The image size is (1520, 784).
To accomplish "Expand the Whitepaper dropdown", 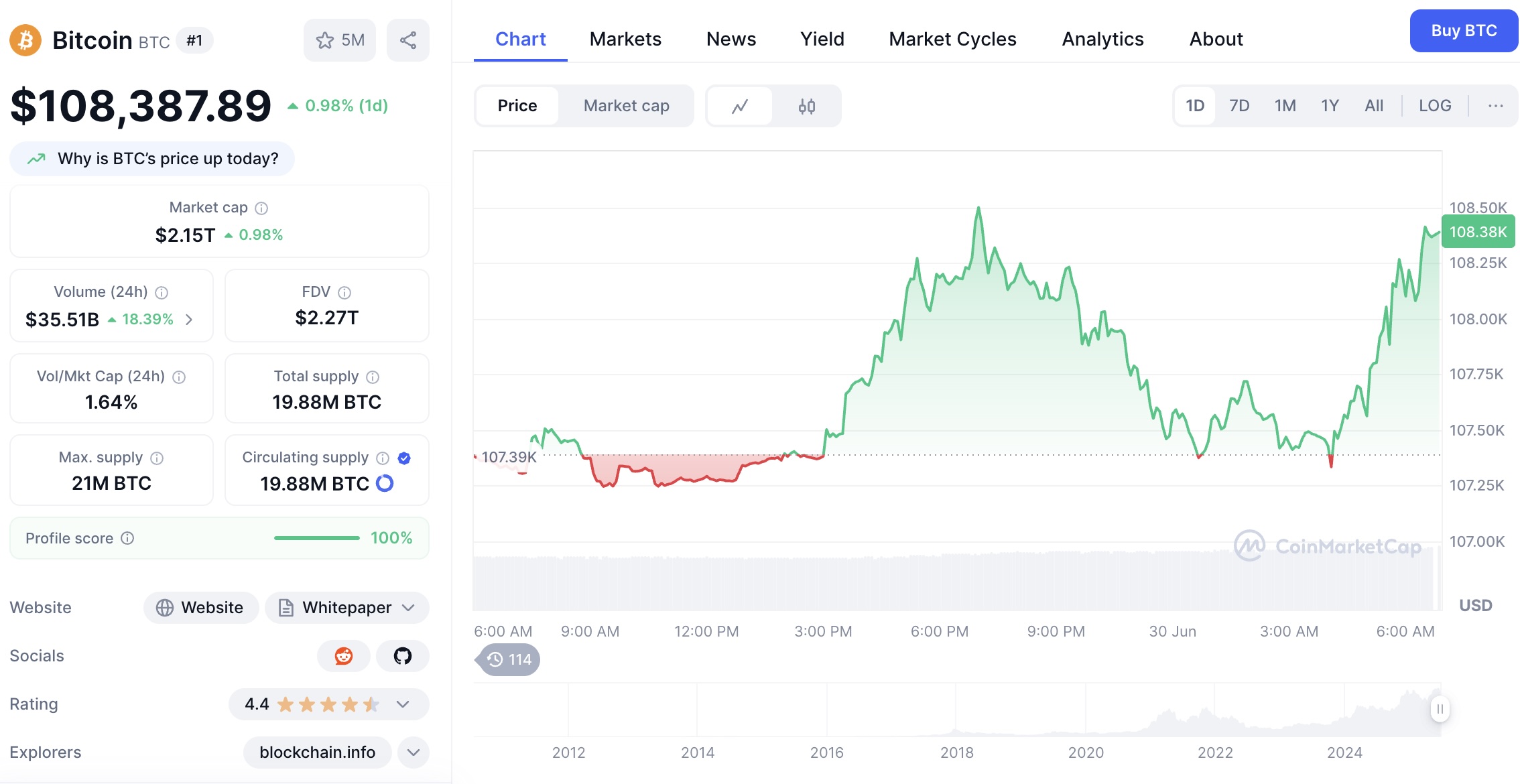I will pos(347,608).
